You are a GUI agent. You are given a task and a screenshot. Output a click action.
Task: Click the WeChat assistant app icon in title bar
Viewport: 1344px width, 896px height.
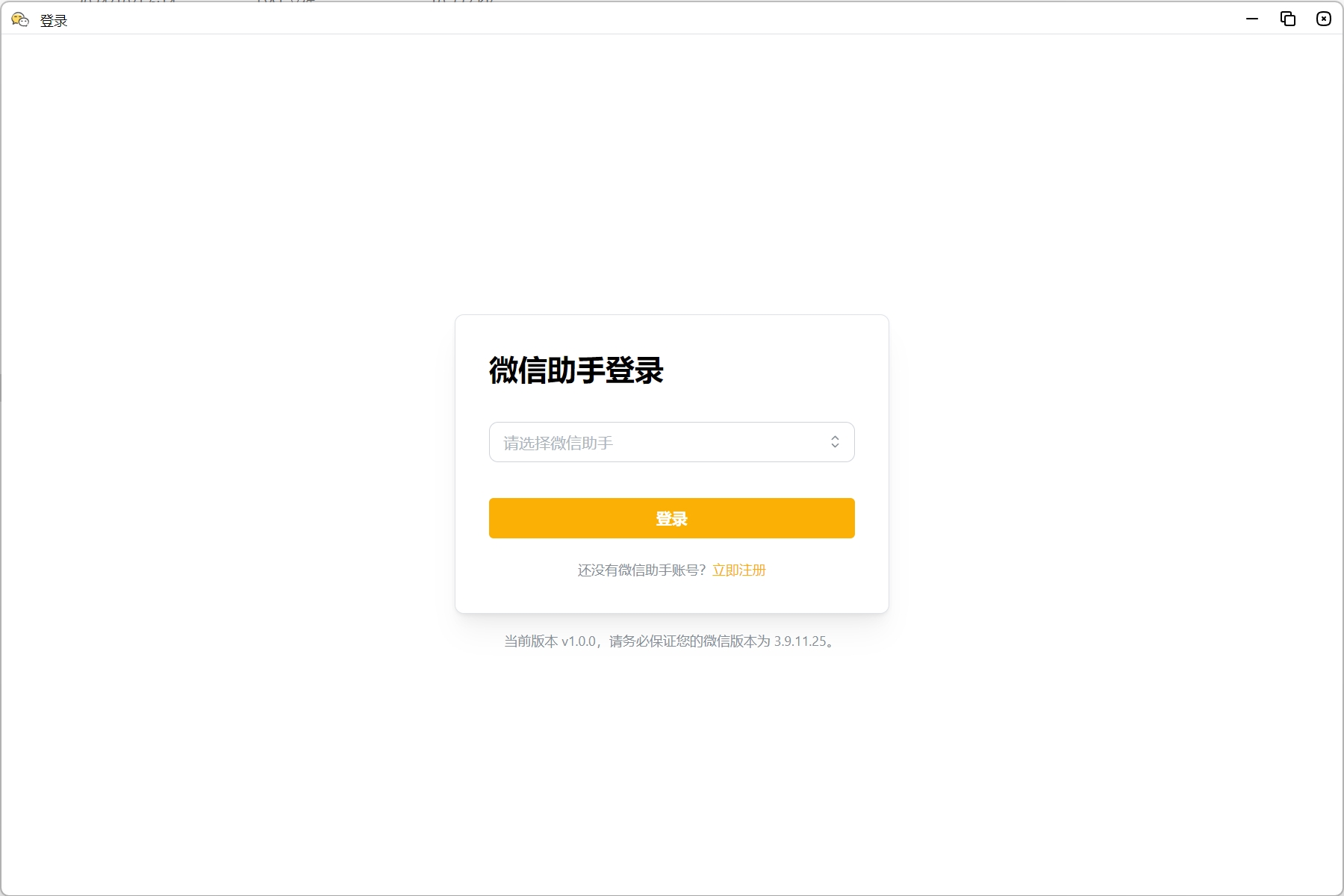20,19
